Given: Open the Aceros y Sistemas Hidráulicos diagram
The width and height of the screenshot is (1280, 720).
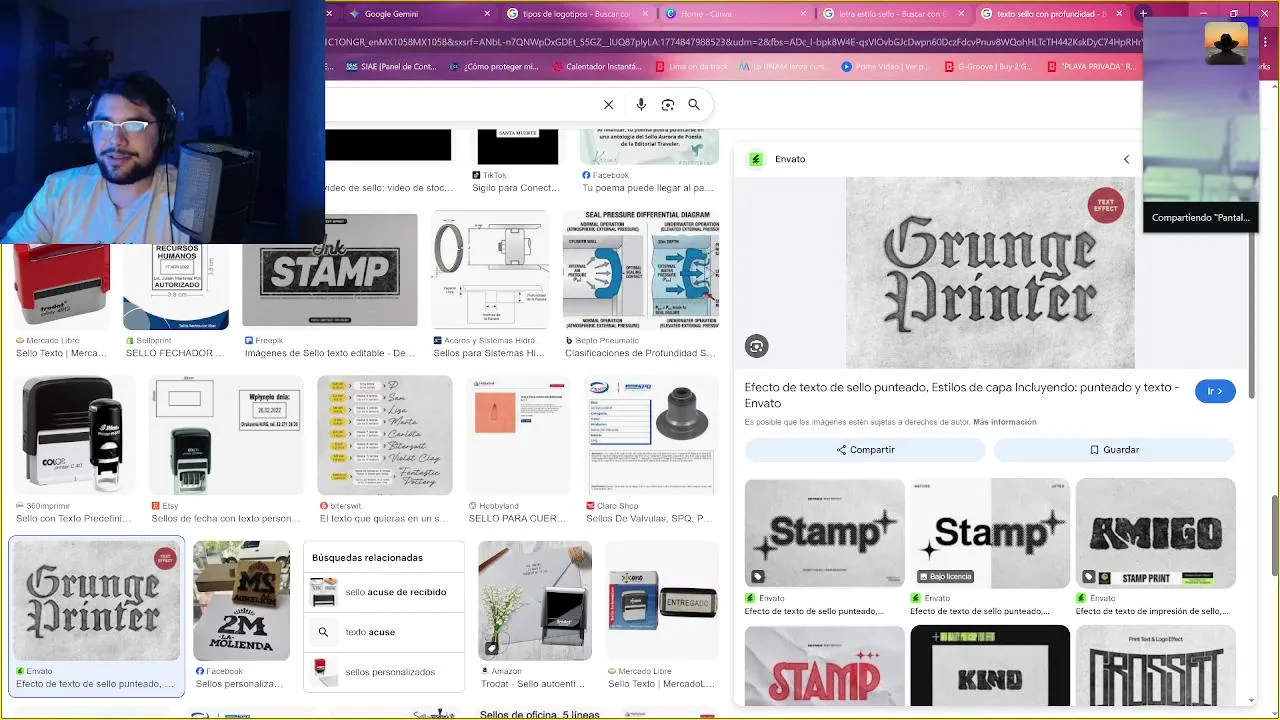Looking at the screenshot, I should coord(491,270).
